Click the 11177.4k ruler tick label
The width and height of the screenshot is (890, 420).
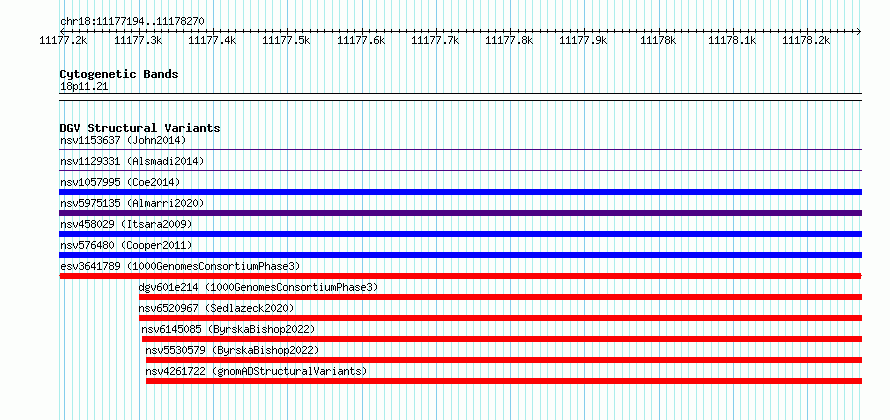click(x=212, y=40)
